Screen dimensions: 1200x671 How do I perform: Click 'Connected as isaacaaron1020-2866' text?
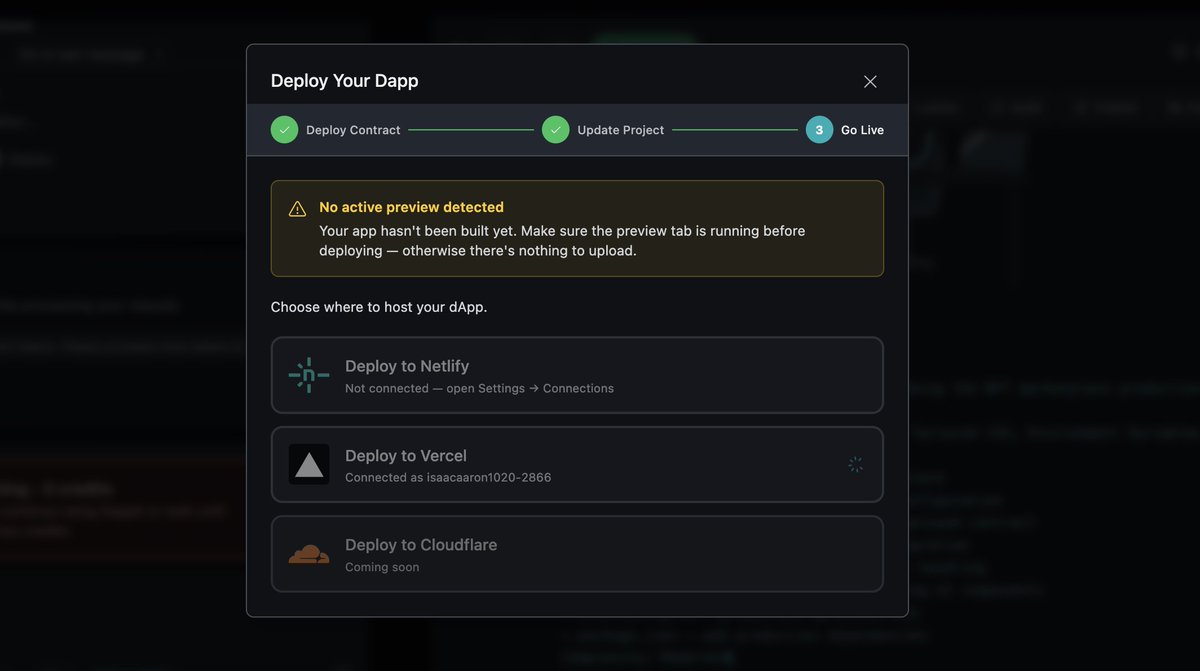448,477
